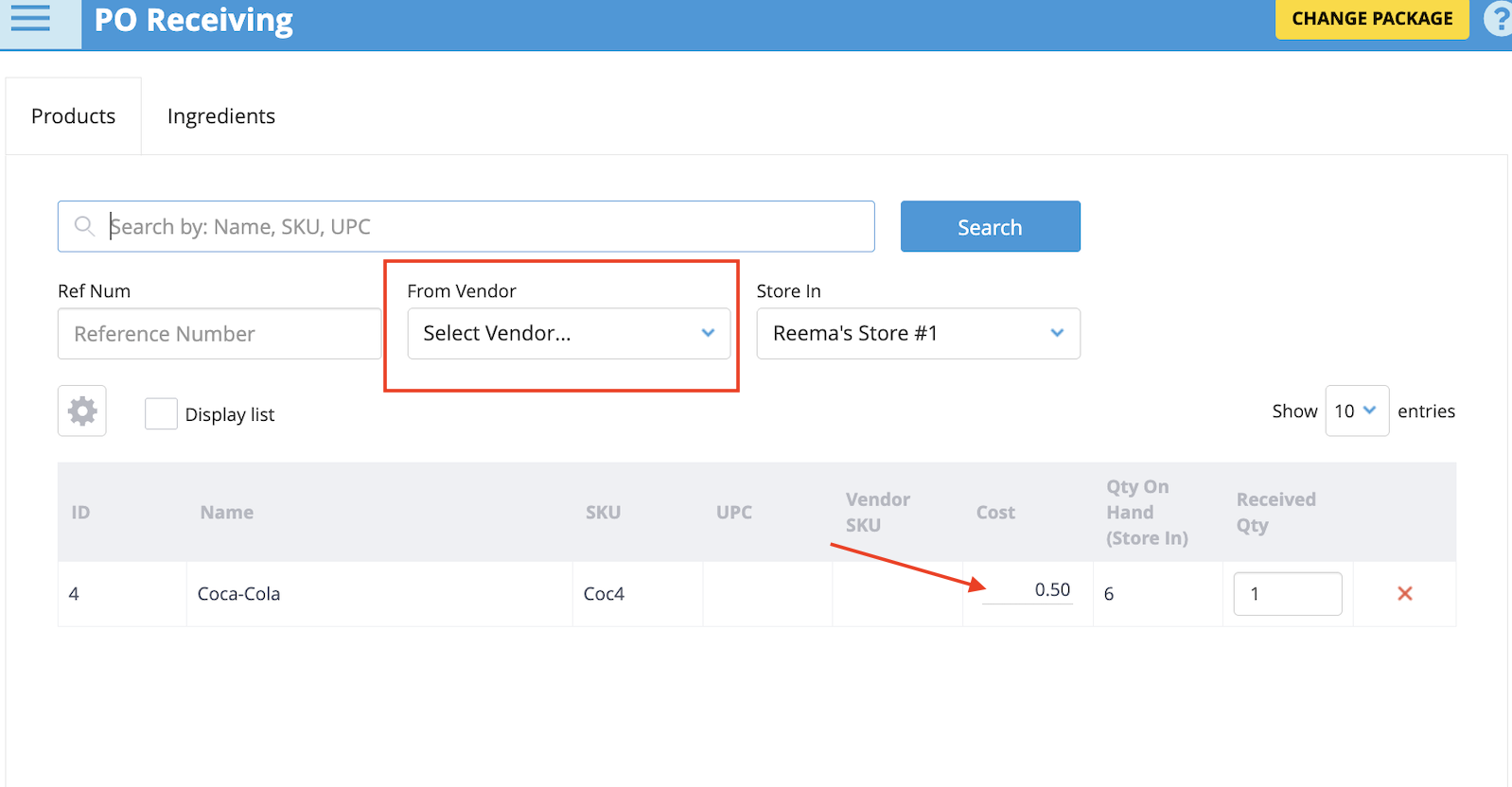Edit the Coca-Cola cost field
Image resolution: width=1512 pixels, height=787 pixels.
click(x=1029, y=590)
